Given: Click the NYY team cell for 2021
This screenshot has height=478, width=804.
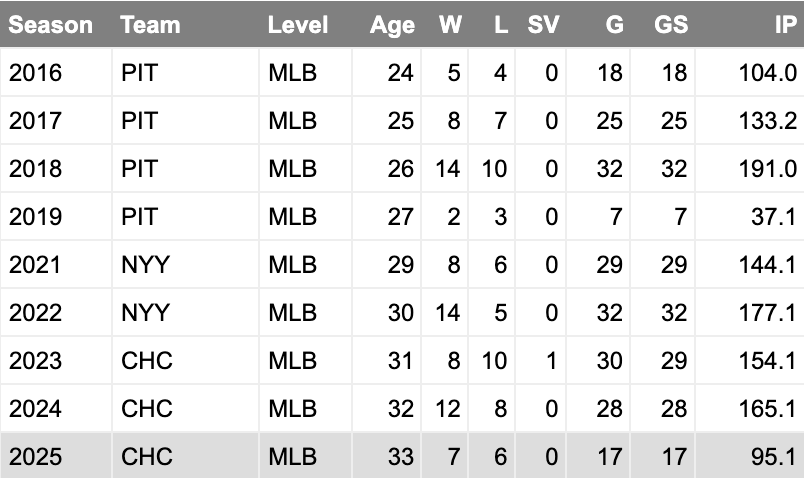Looking at the screenshot, I should tap(186, 265).
